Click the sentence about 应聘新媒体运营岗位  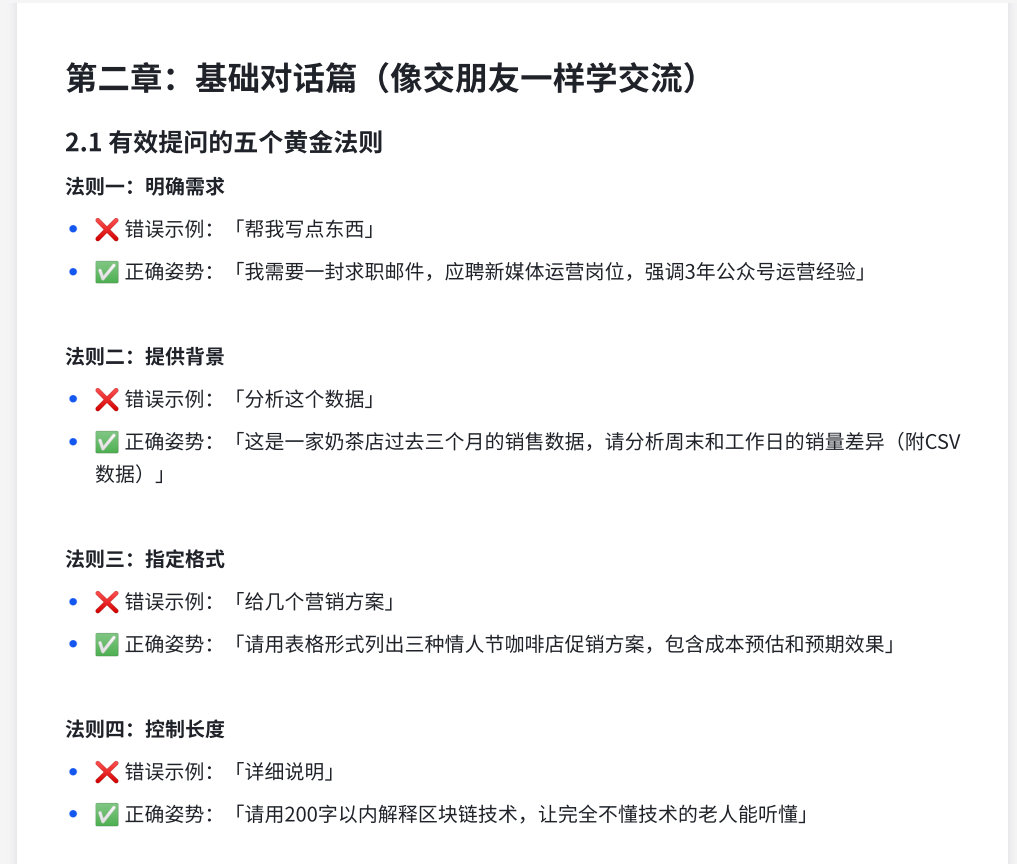(x=549, y=272)
